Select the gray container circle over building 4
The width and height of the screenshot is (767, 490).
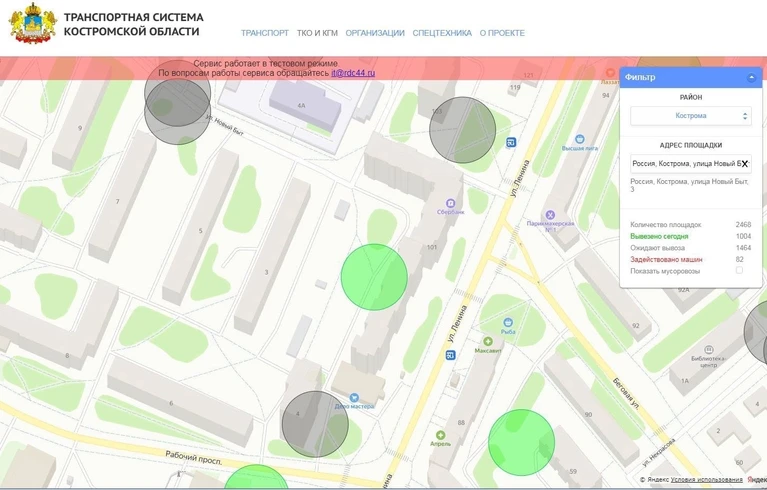click(x=316, y=424)
